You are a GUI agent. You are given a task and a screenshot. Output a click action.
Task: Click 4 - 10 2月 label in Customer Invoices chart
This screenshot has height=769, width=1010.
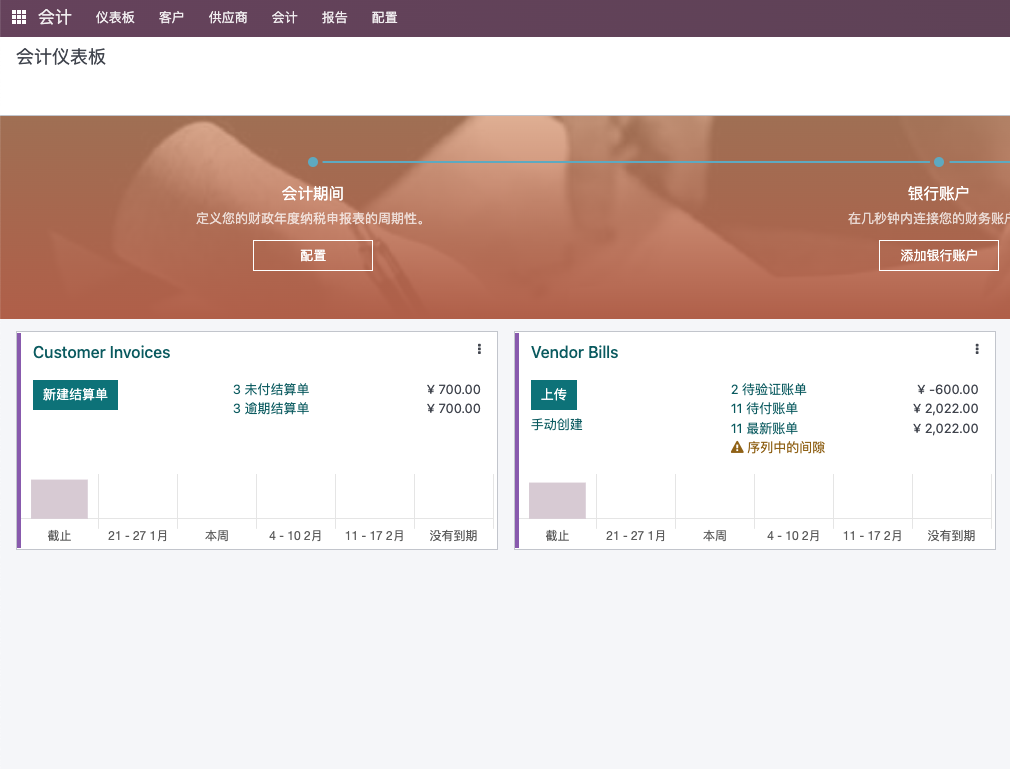(x=296, y=536)
